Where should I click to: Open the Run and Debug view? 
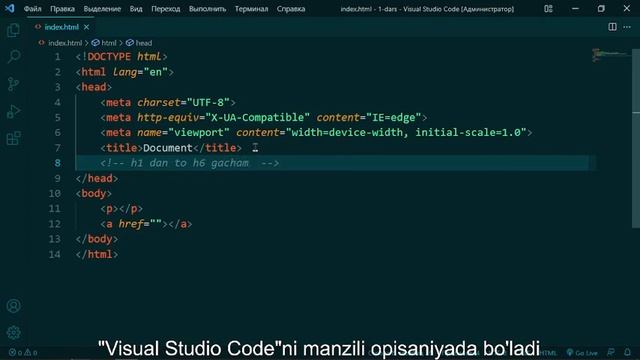coord(13,111)
